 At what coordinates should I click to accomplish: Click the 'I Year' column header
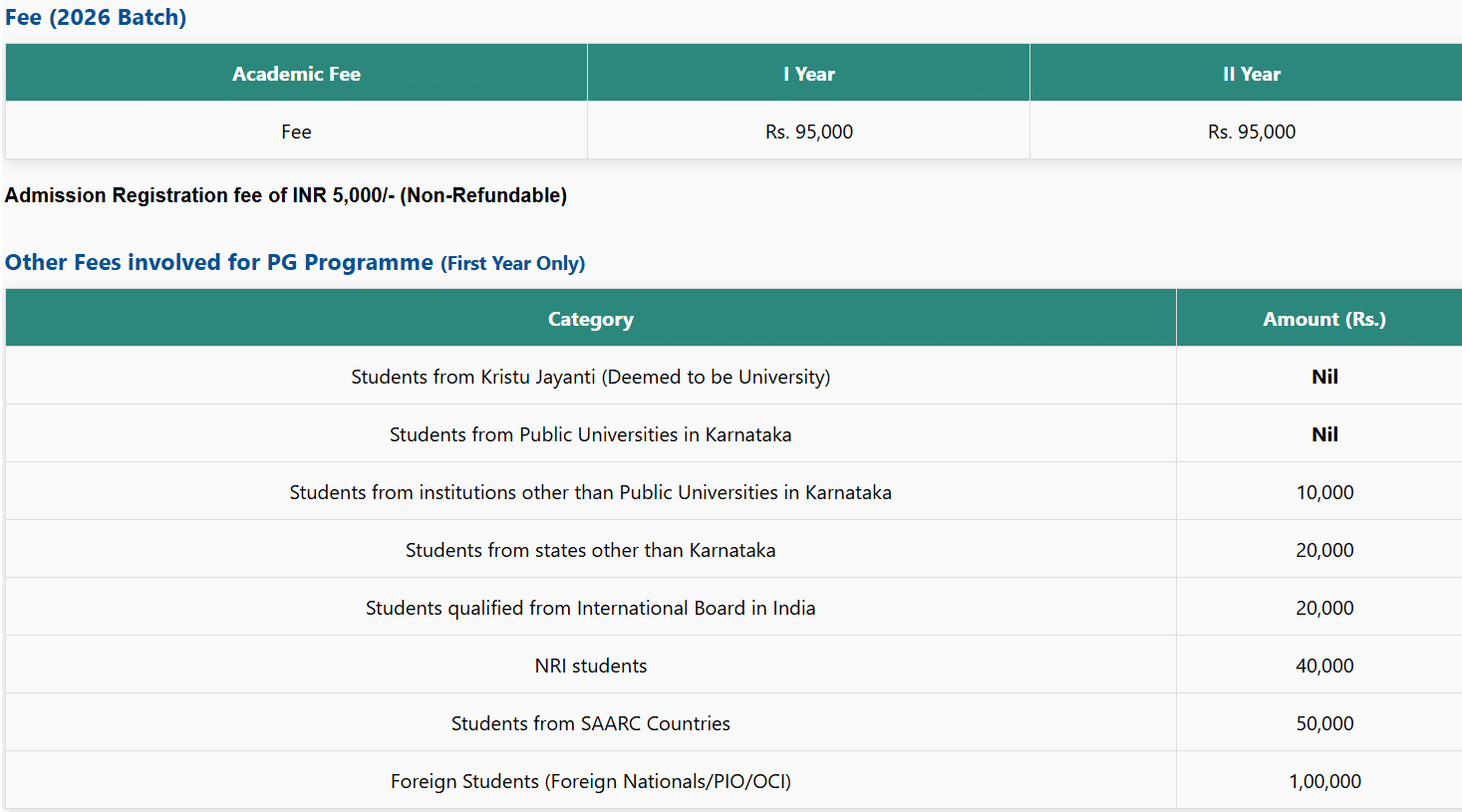point(808,74)
